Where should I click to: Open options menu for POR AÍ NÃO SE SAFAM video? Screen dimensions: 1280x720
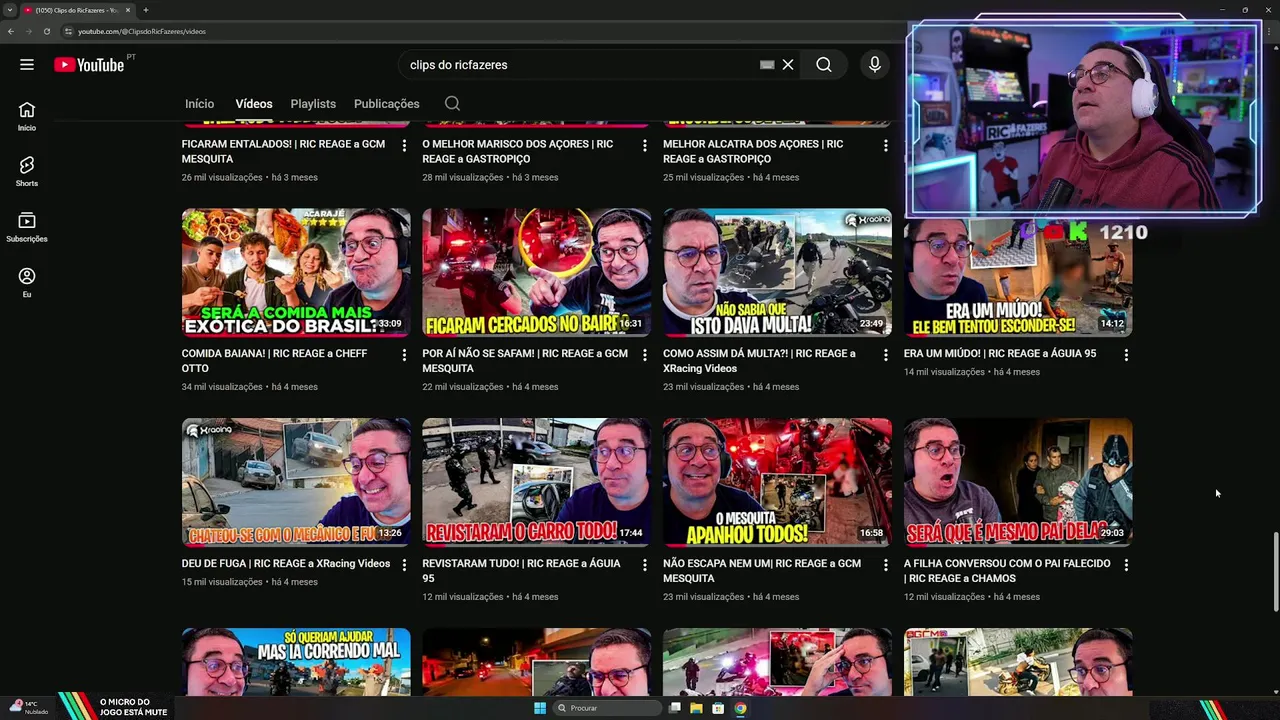click(645, 355)
